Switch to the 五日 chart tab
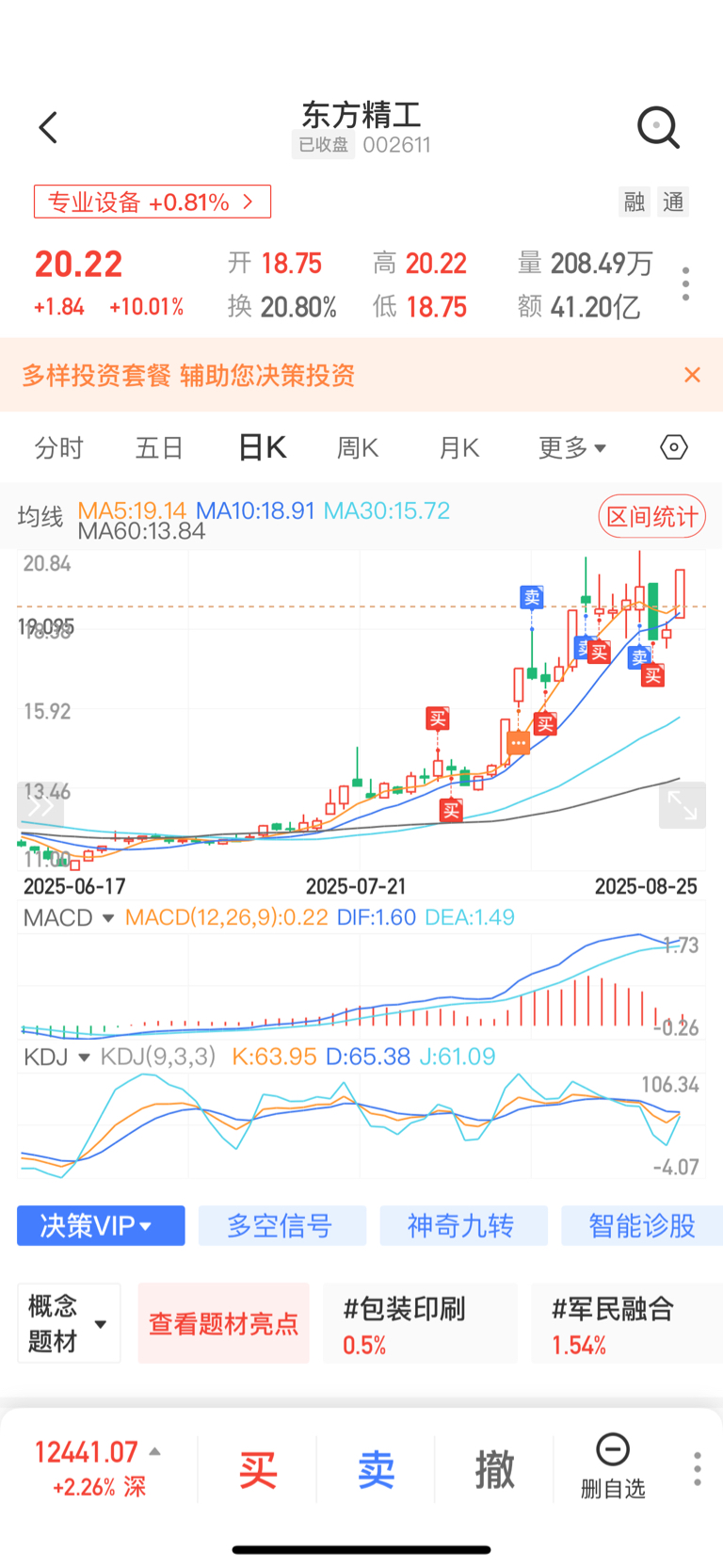The image size is (723, 1568). tap(159, 447)
